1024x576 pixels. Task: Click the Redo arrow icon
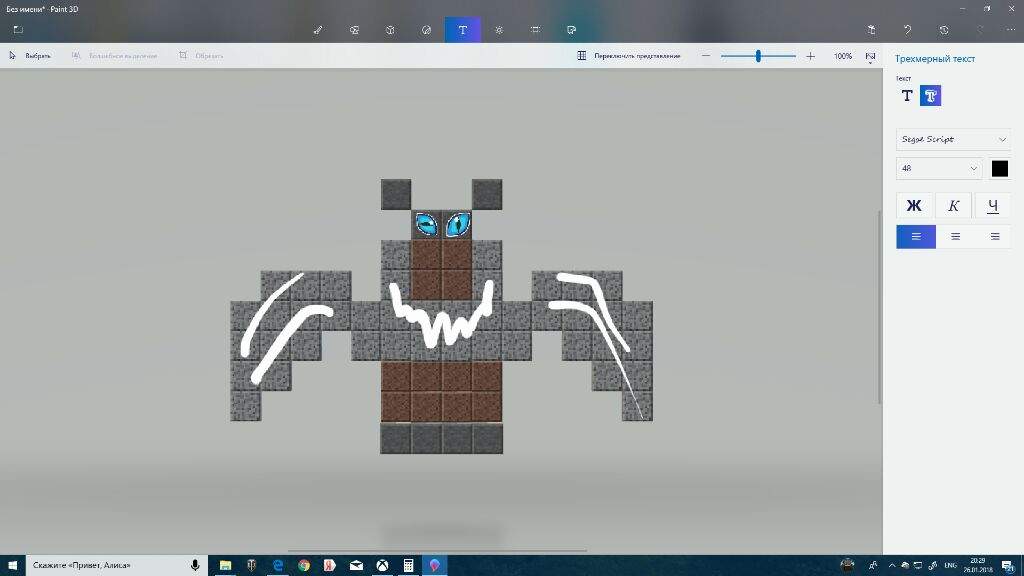pyautogui.click(x=980, y=30)
